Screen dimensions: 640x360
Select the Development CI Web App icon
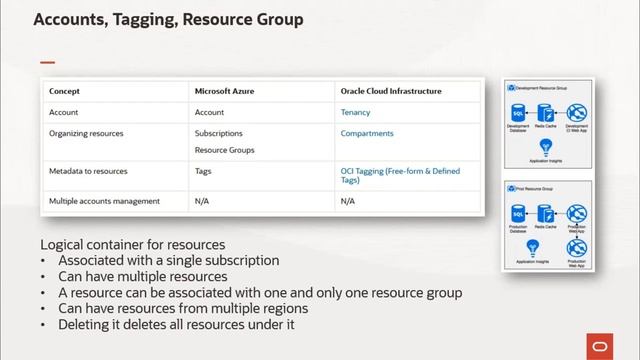[577, 113]
